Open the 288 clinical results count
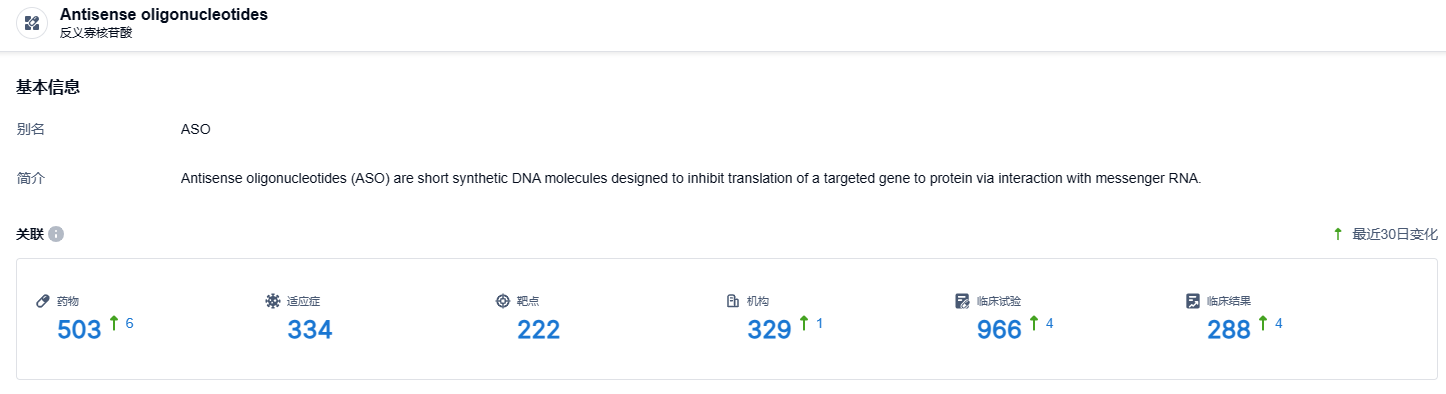 [1230, 330]
